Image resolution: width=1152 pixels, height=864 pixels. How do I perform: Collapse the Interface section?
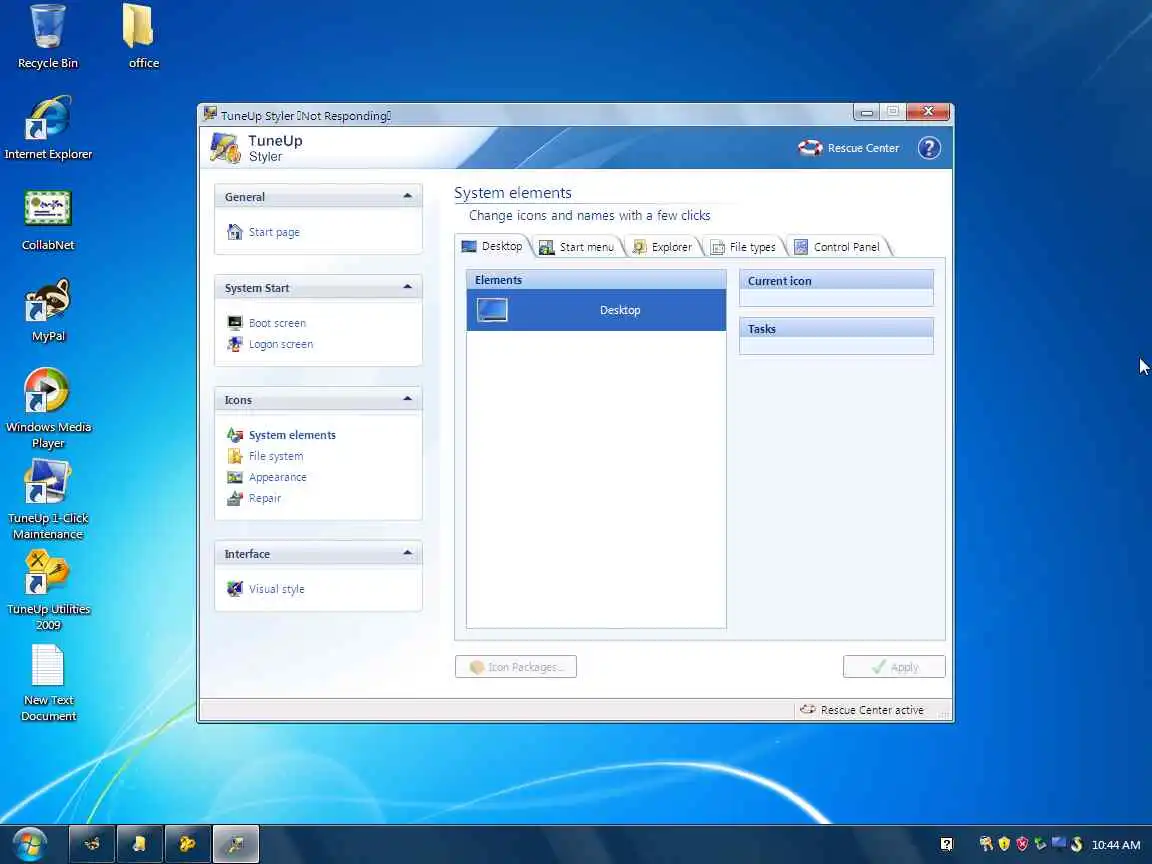coord(407,553)
